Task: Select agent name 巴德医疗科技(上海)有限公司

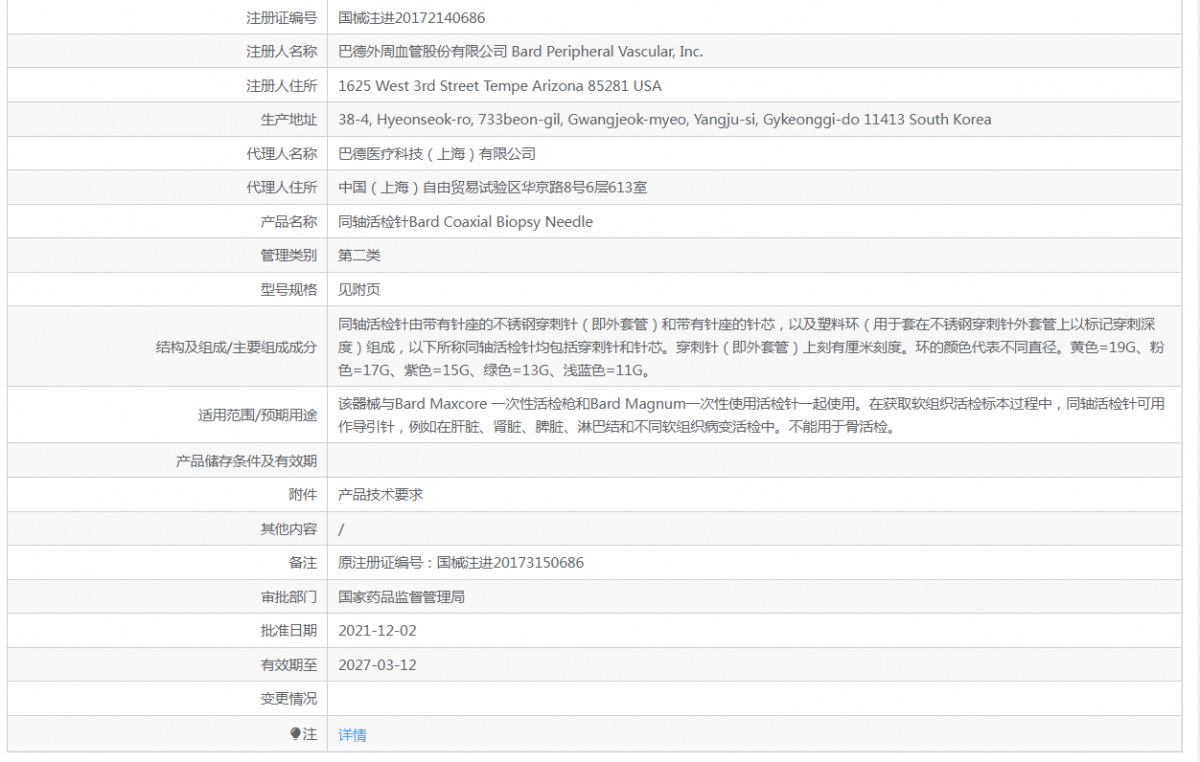Action: [x=437, y=154]
